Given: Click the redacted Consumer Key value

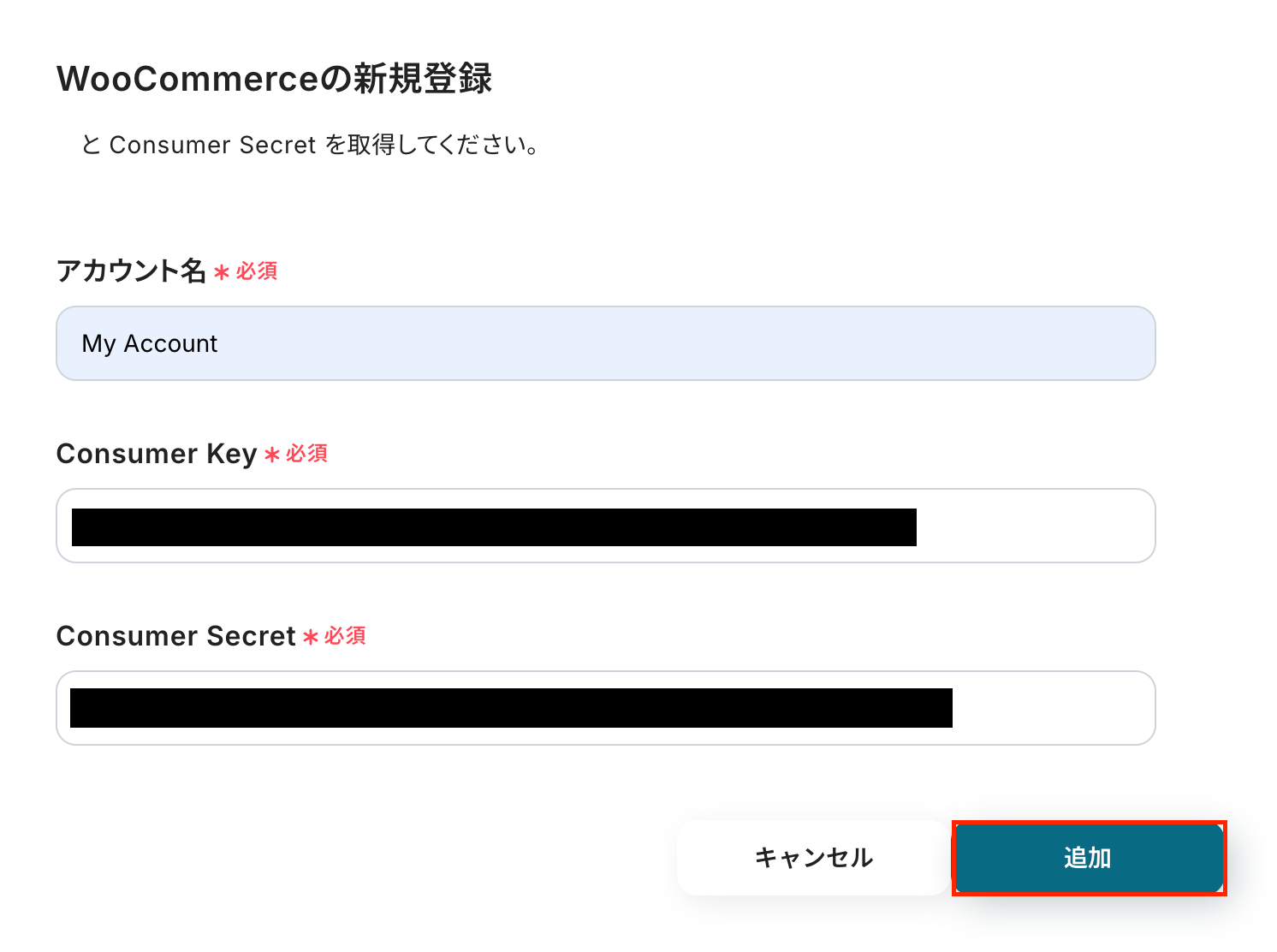Looking at the screenshot, I should coord(494,527).
